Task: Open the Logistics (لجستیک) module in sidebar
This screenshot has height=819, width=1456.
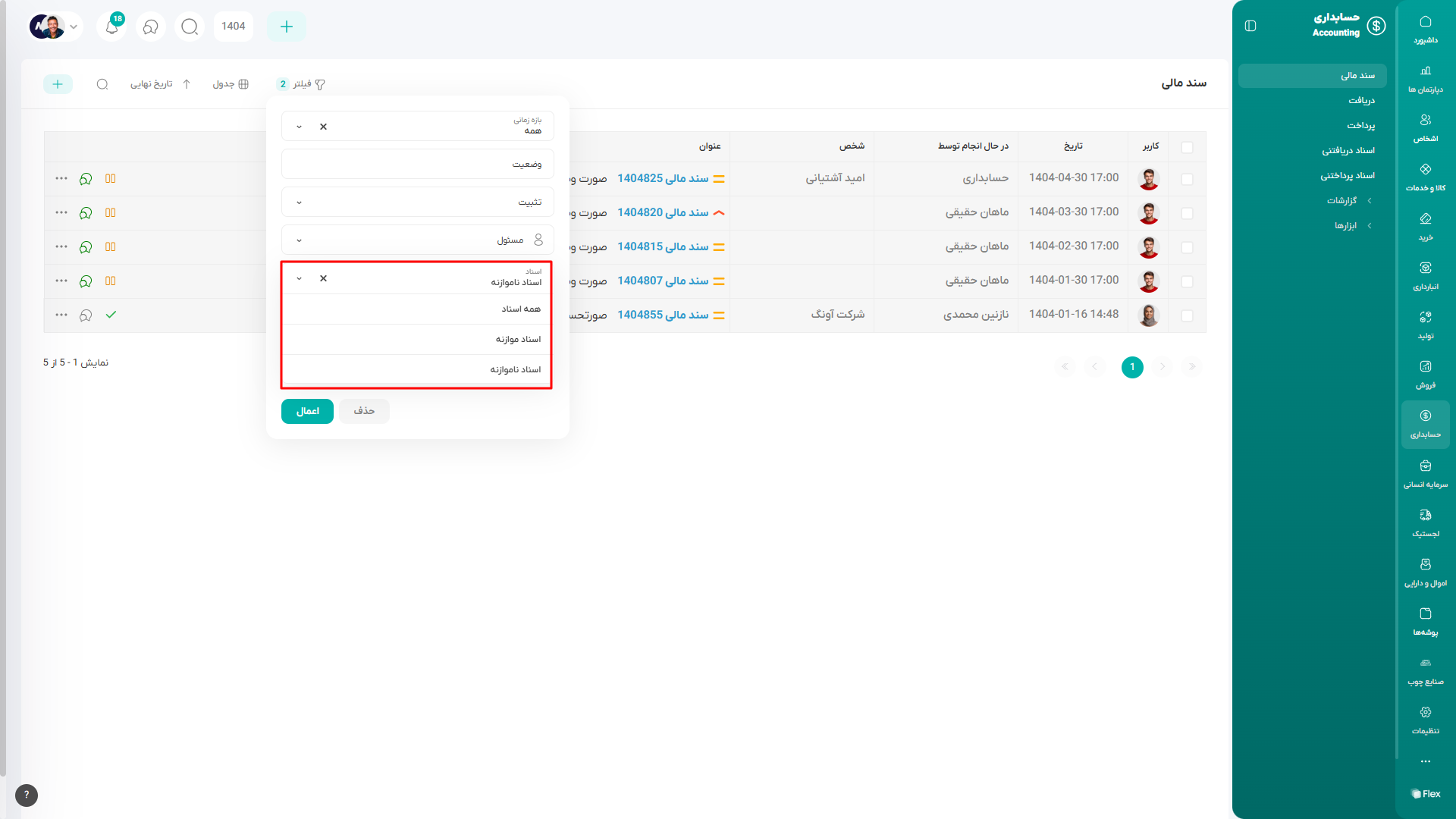Action: 1425,522
